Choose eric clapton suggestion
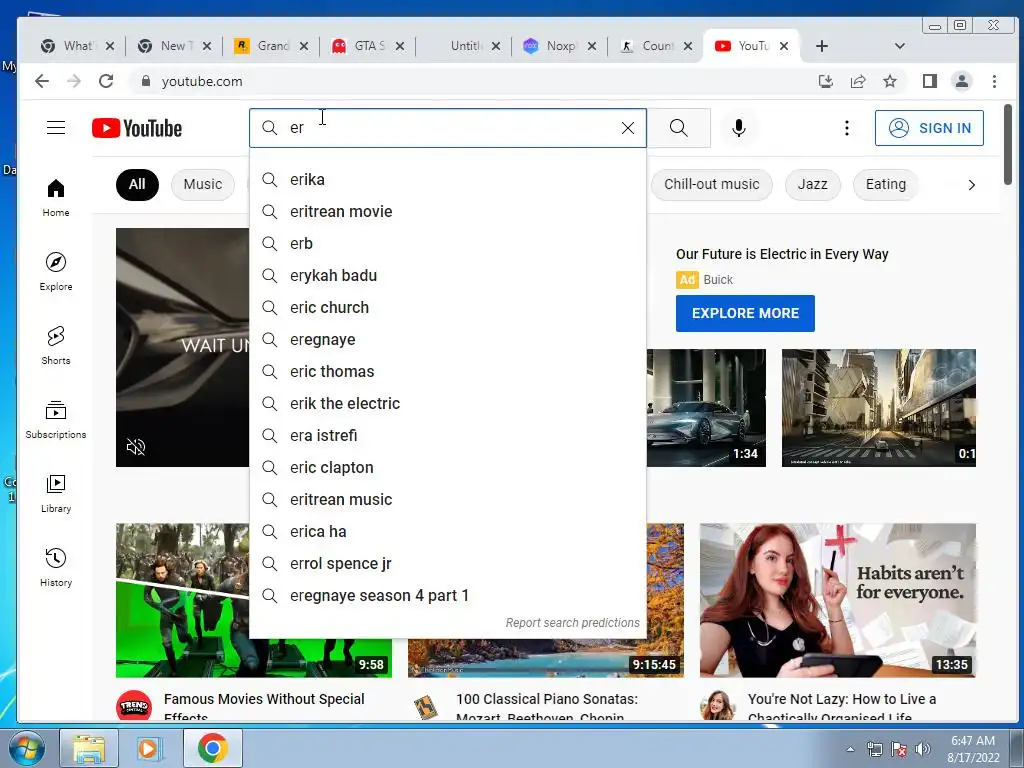 point(448,468)
